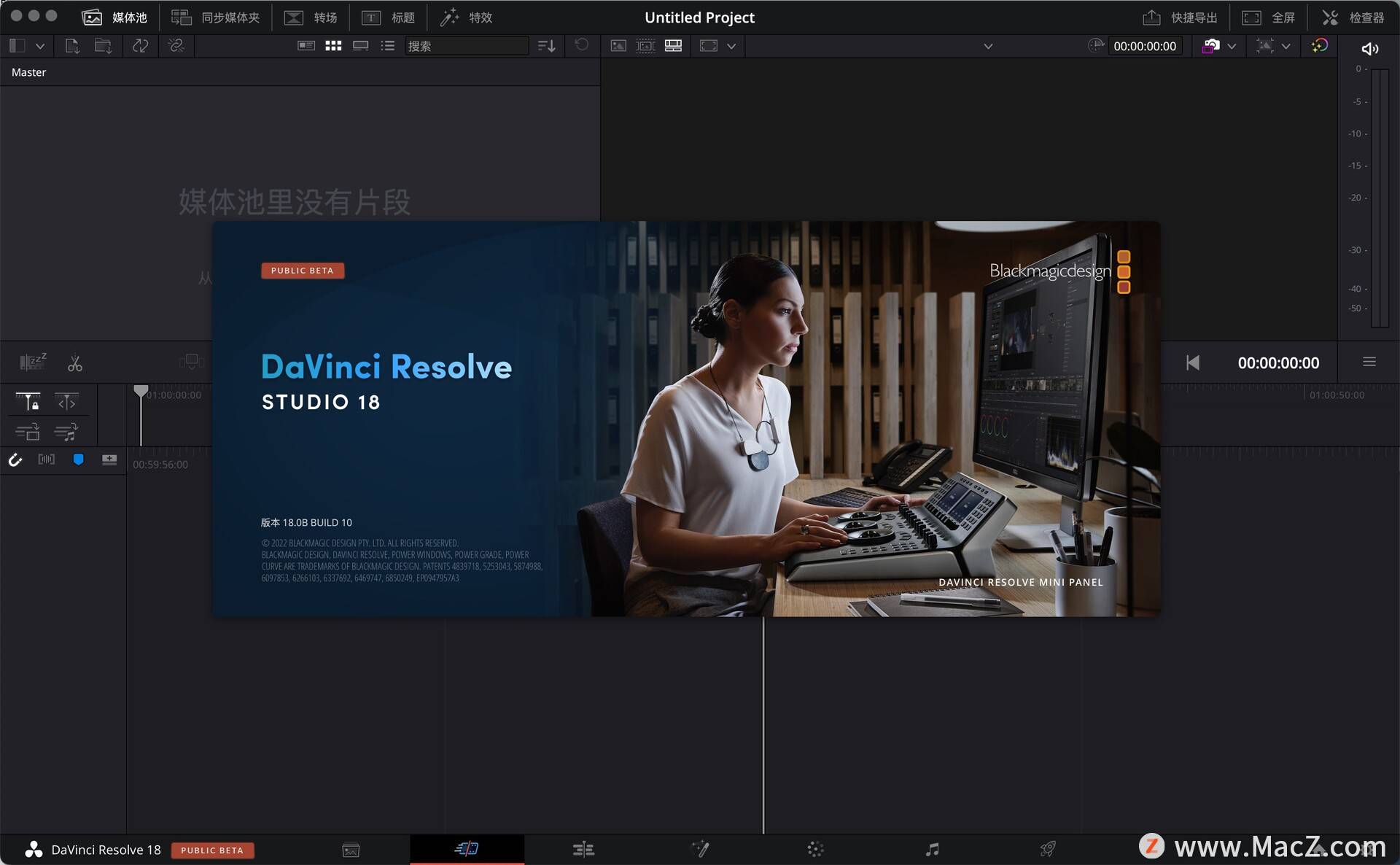
Task: Expand dropdown next to bypass grades icon
Action: coord(1232,46)
